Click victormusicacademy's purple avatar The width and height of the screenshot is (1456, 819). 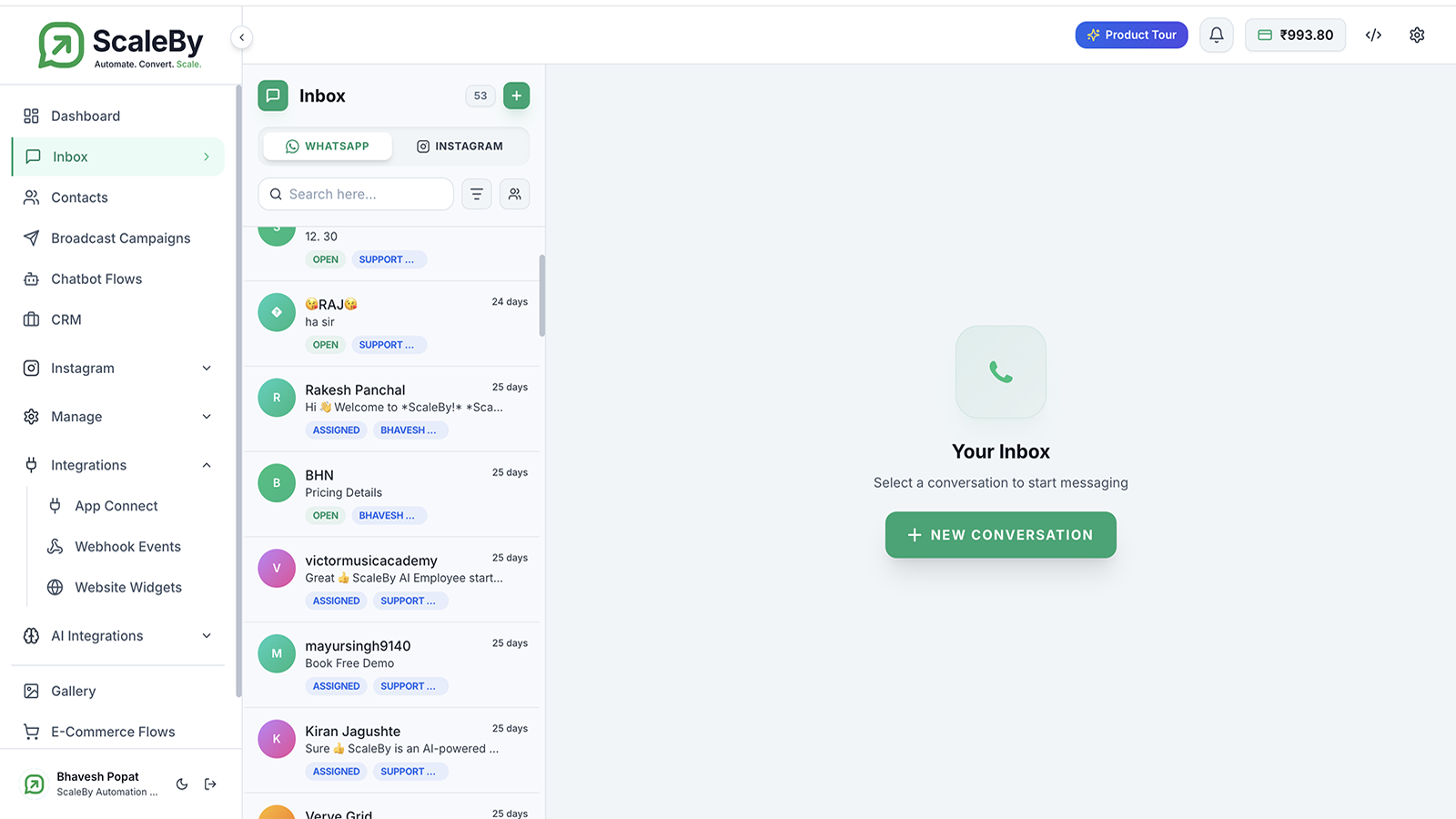pyautogui.click(x=277, y=568)
